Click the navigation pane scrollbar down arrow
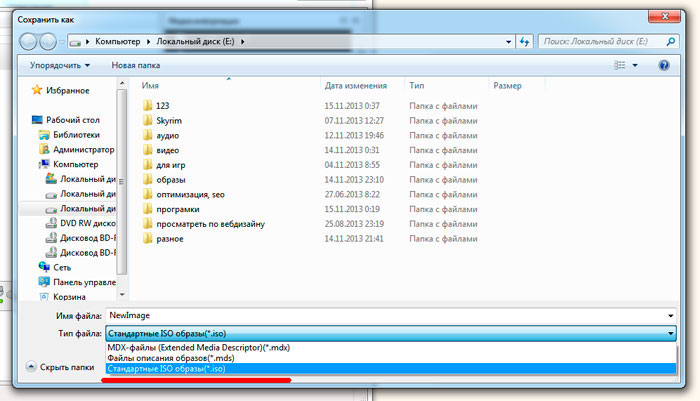 (122, 295)
